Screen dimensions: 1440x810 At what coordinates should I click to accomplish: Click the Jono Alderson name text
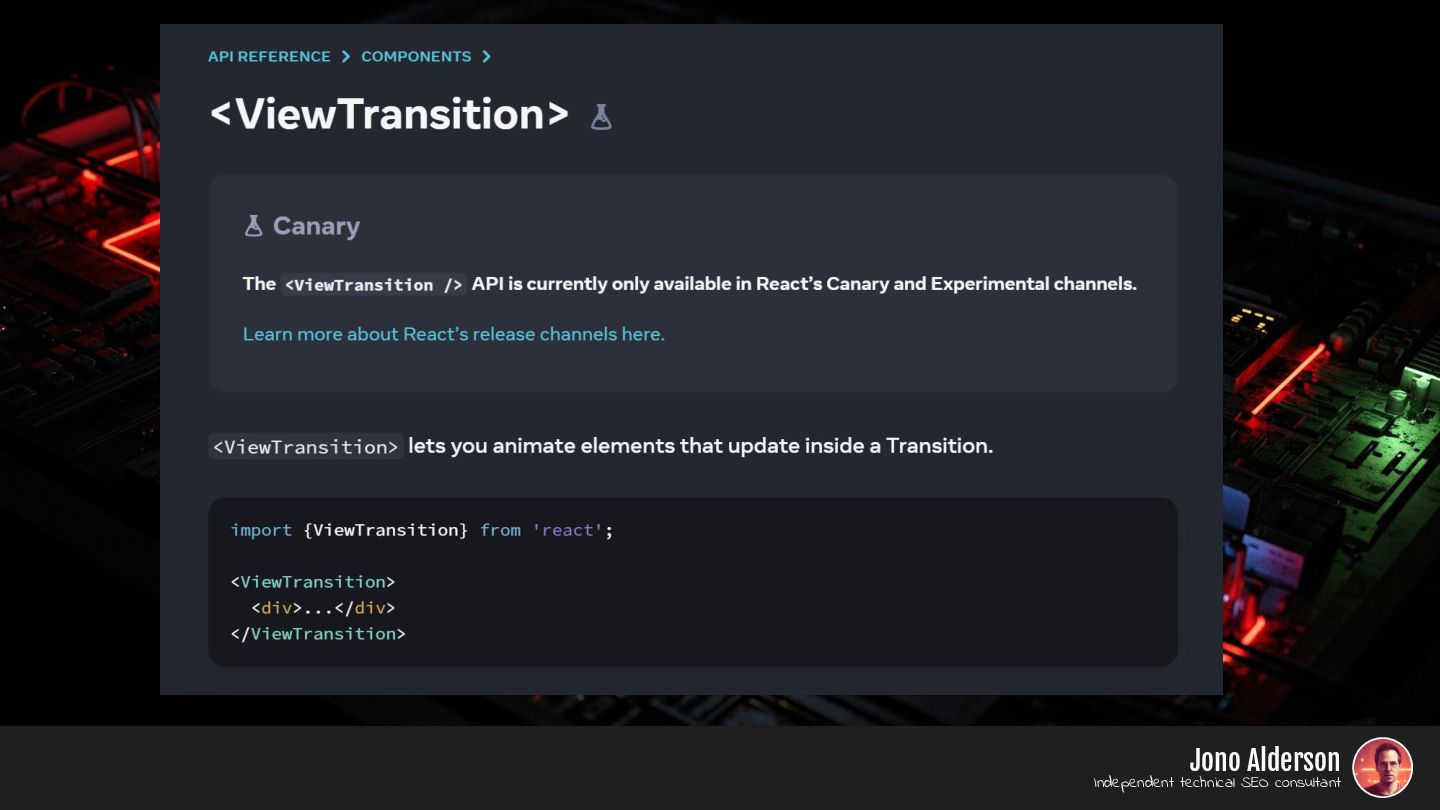point(1264,759)
